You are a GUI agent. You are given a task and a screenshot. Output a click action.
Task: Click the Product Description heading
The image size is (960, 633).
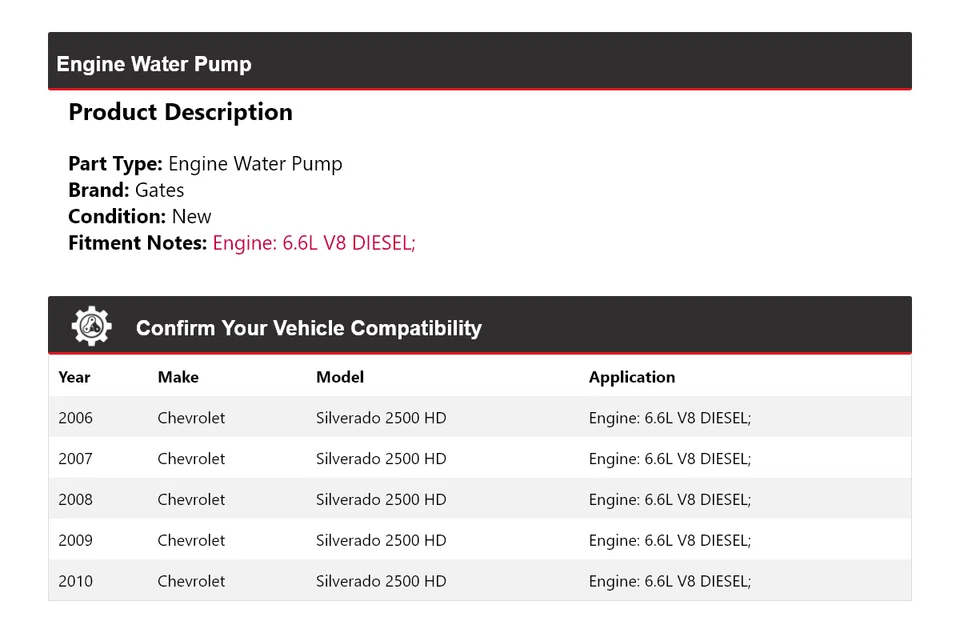pos(180,112)
